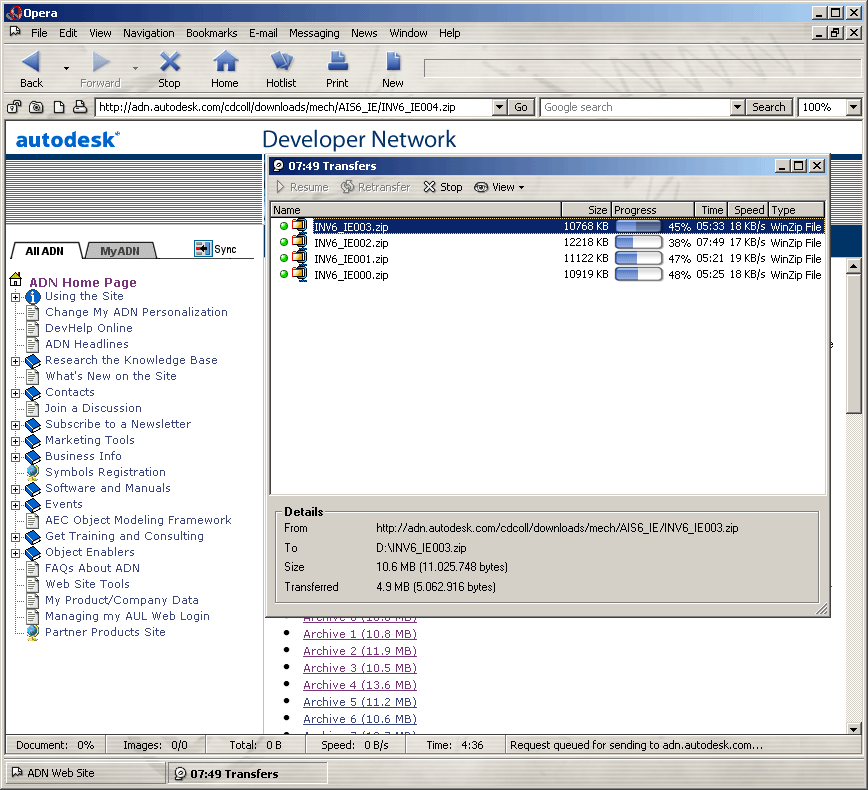The image size is (868, 790).
Task: Open the Hotlist panel icon
Action: click(x=281, y=63)
